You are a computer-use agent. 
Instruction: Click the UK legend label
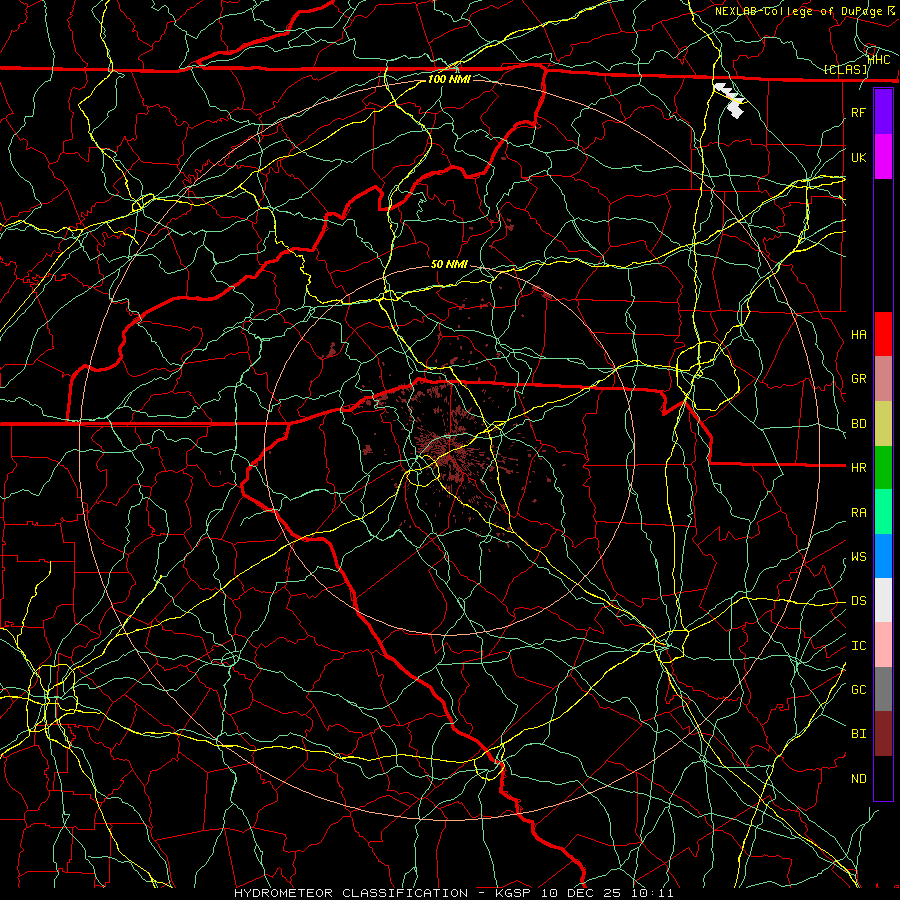[858, 157]
